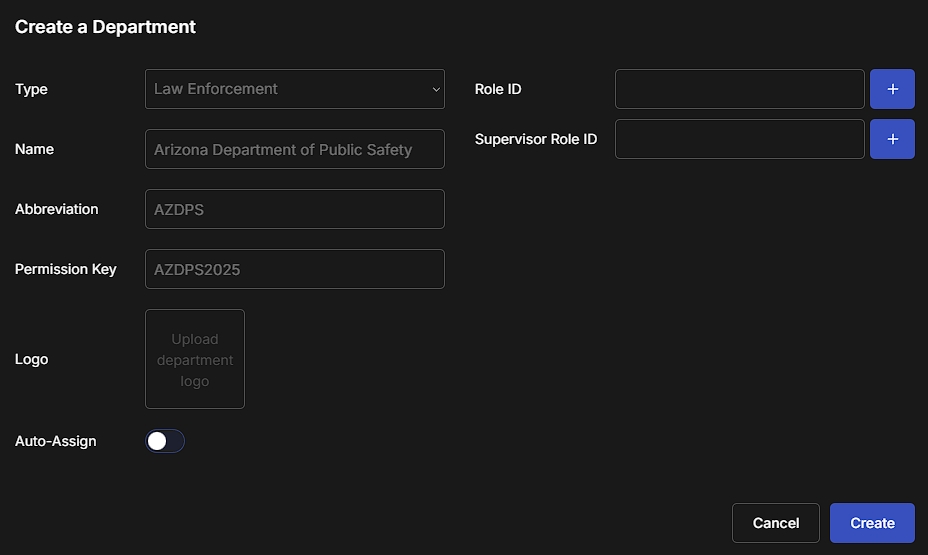
Task: Click the Abbreviation field label
Action: tap(56, 209)
